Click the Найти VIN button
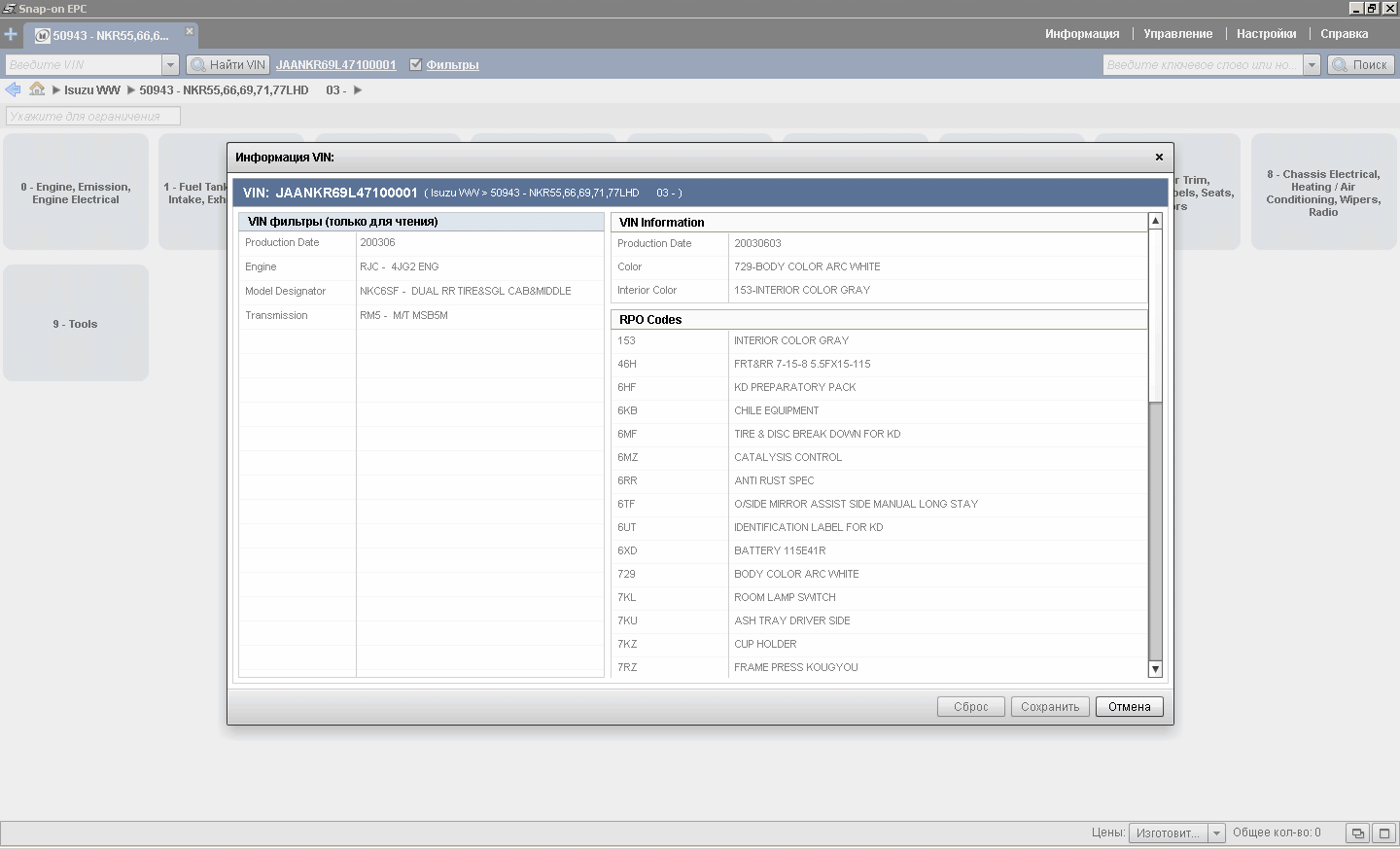 tap(227, 65)
